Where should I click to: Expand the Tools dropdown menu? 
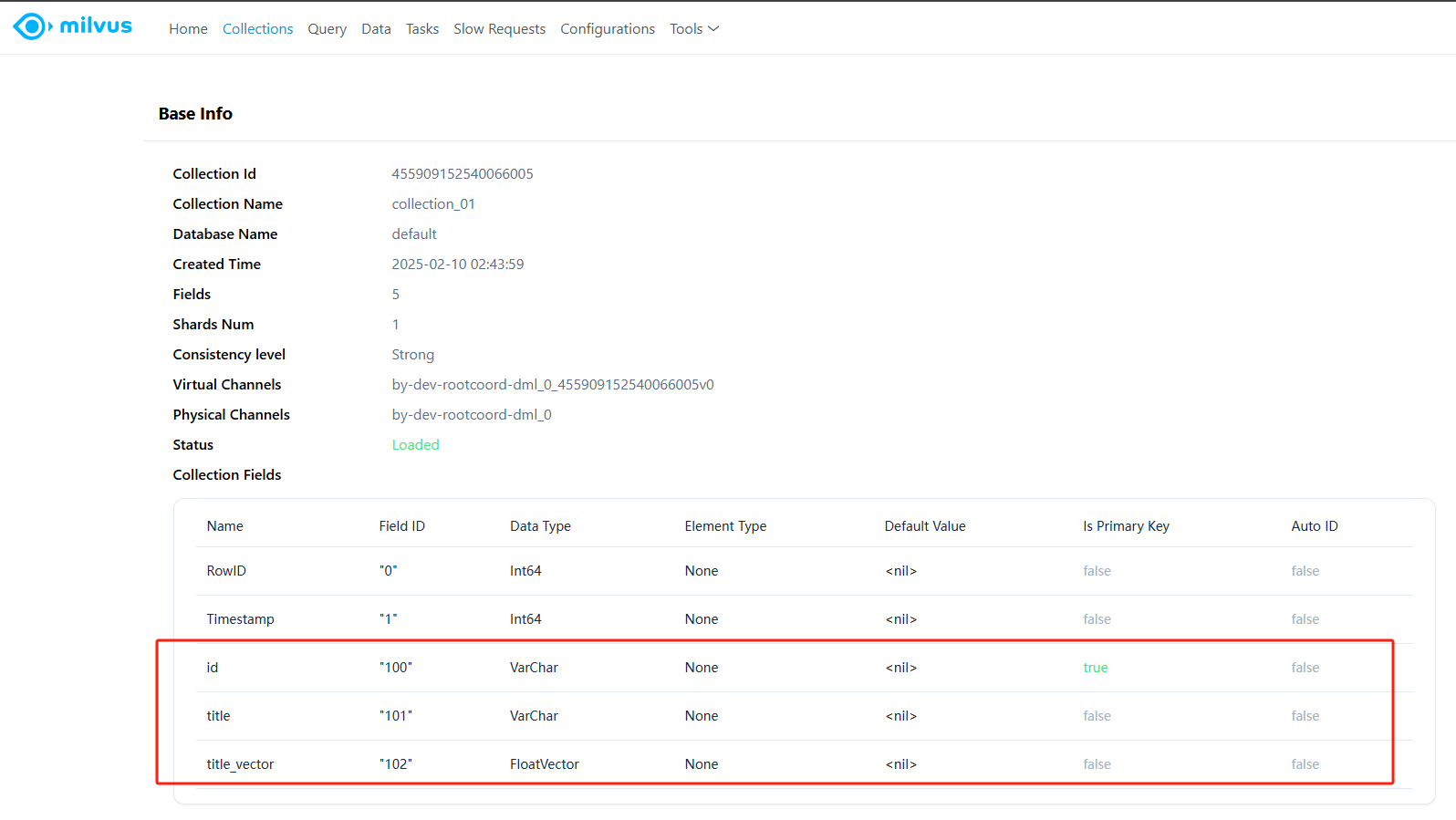point(694,29)
